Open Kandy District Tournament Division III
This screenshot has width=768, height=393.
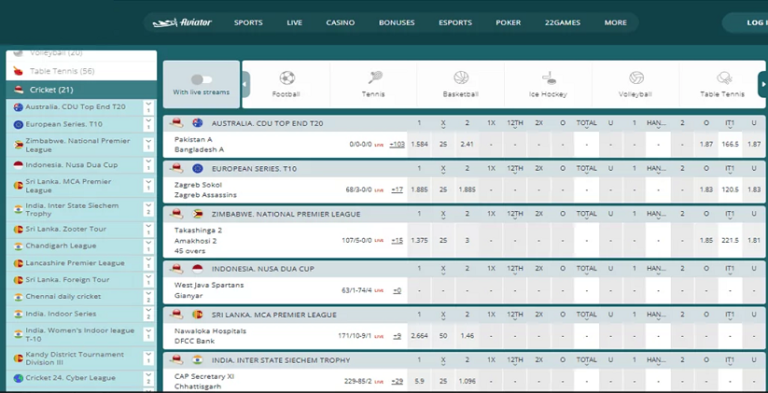[x=74, y=358]
